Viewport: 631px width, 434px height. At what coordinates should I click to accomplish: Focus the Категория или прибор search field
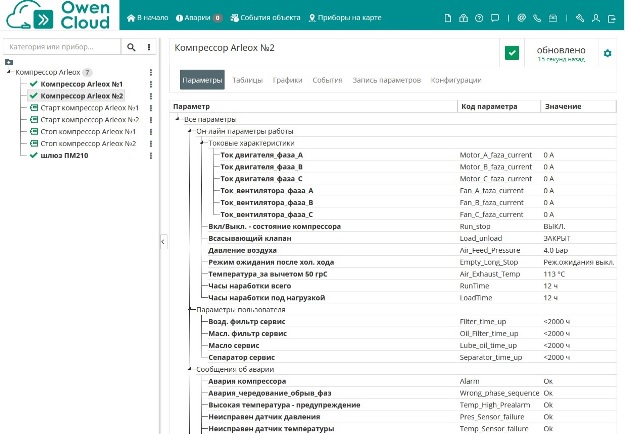click(x=62, y=47)
